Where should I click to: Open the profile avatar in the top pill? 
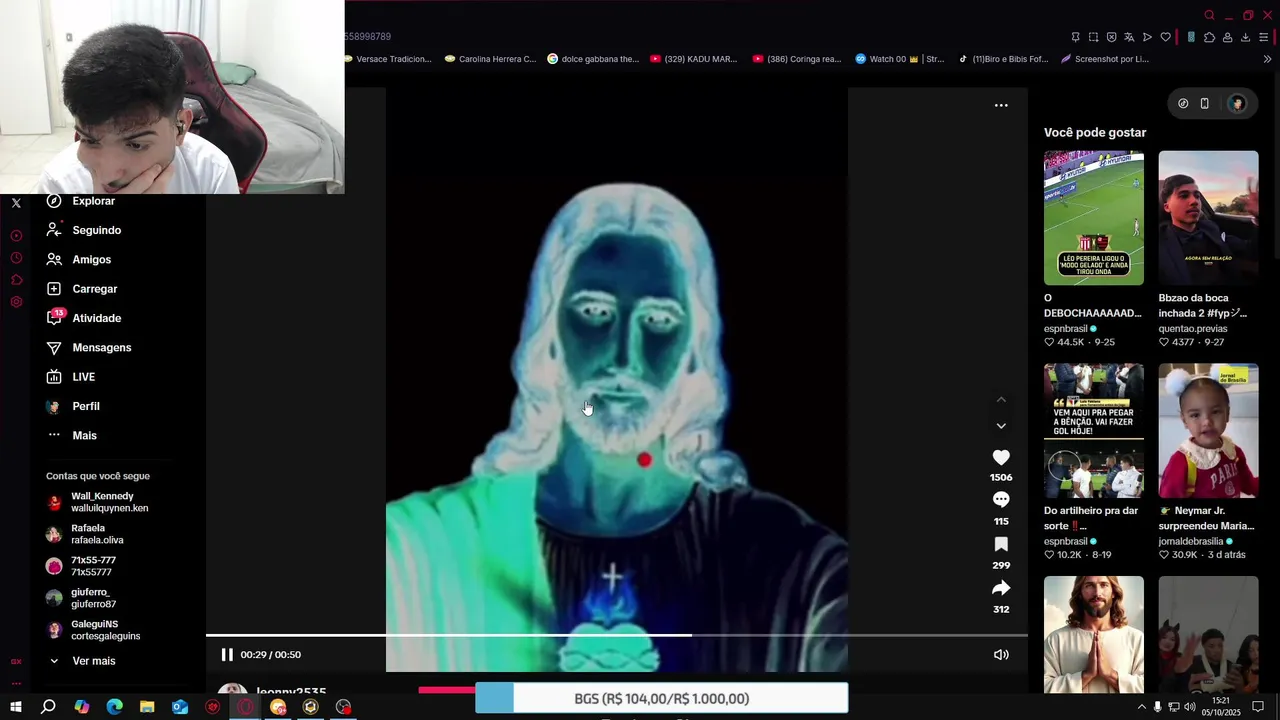point(1237,103)
